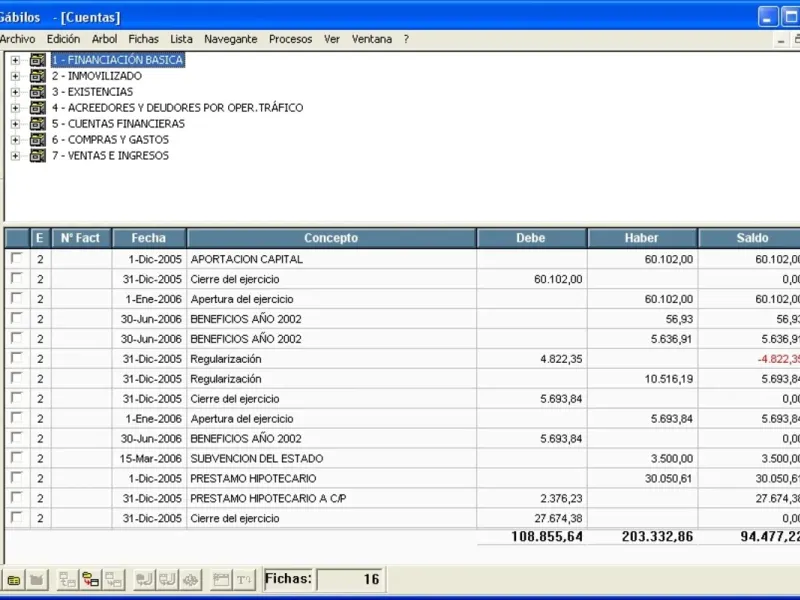Minimize the inner Cuentas child window

coord(781,40)
